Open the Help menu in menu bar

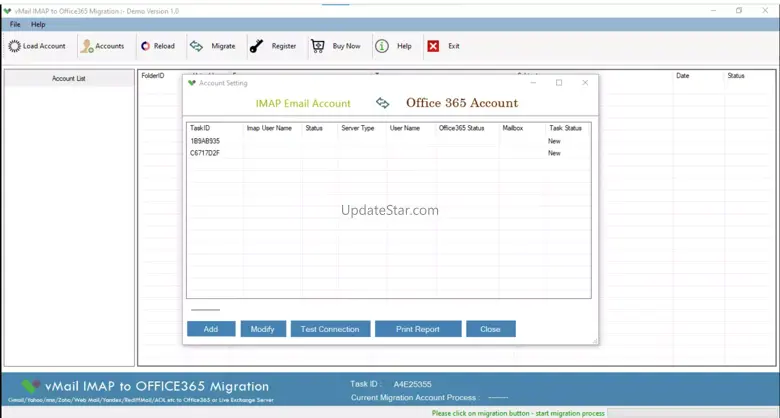tap(38, 24)
